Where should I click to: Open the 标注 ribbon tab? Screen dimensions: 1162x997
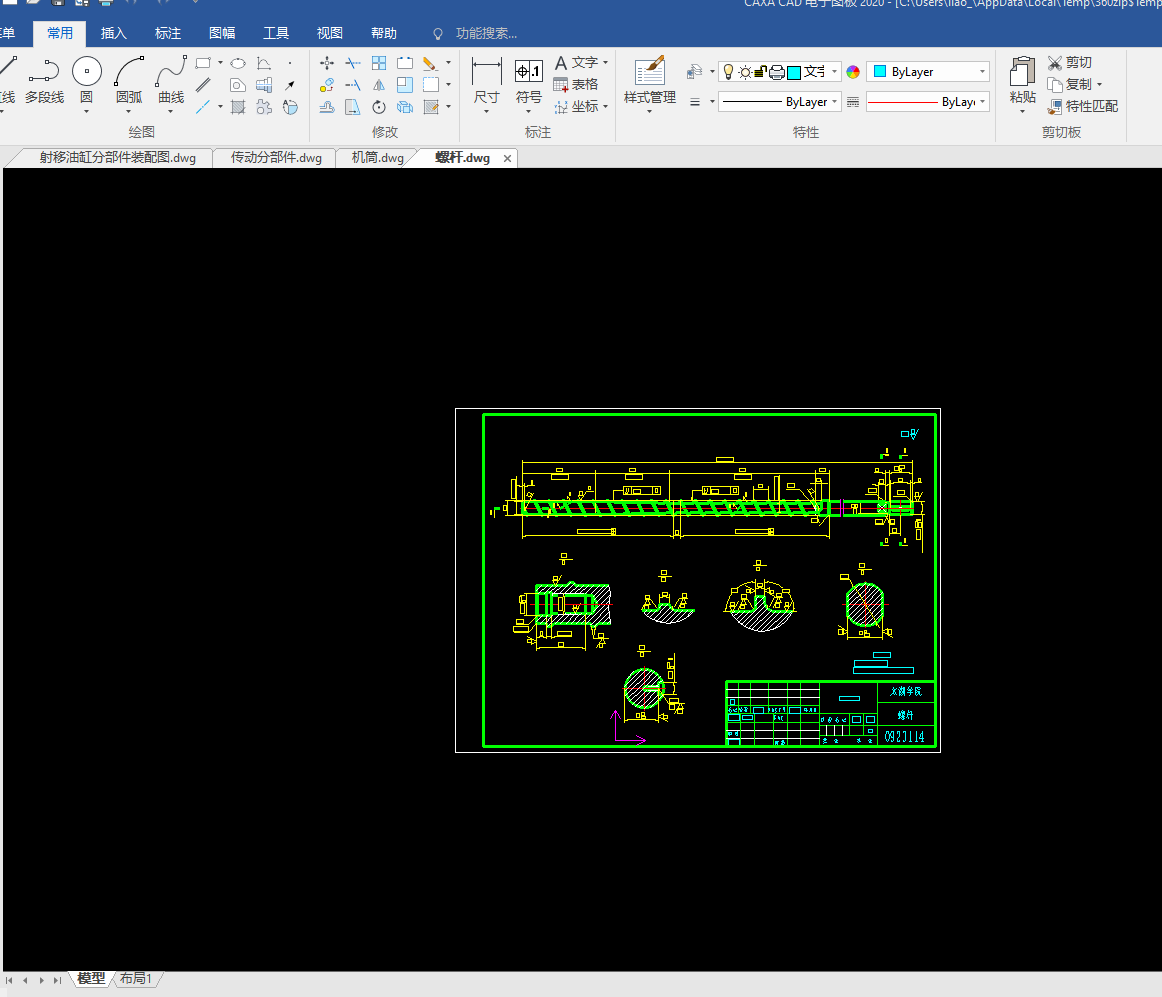167,33
